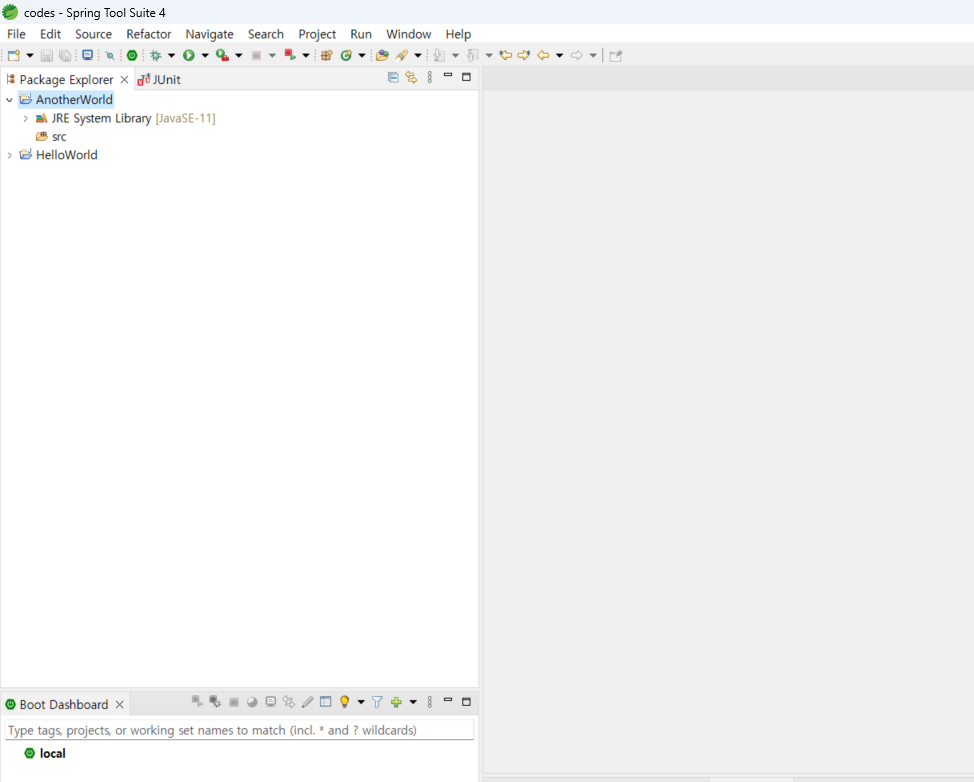Click the Relaunch red-square-with-play icon
Image resolution: width=974 pixels, height=782 pixels.
pyautogui.click(x=289, y=55)
